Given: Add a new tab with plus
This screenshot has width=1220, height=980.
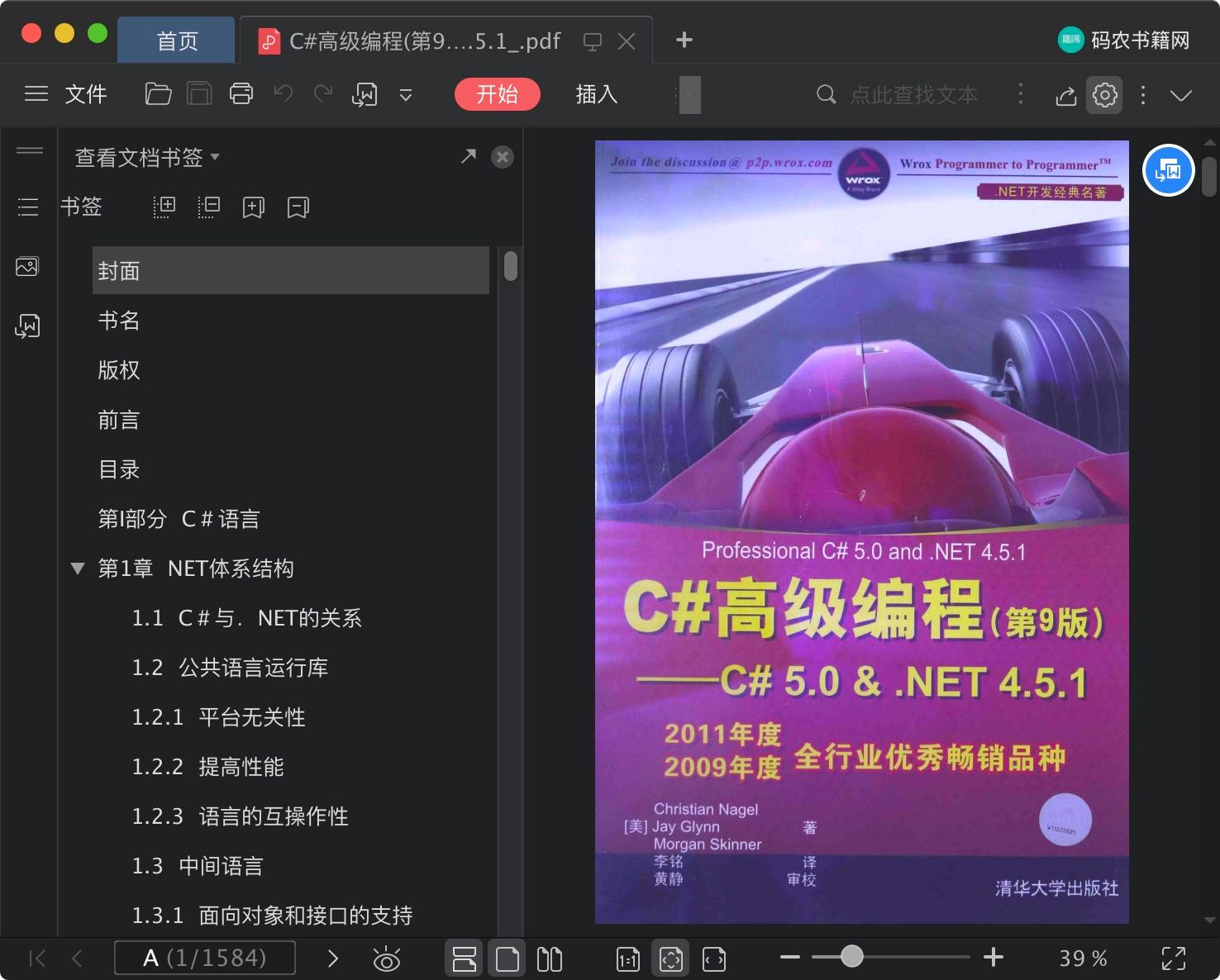Looking at the screenshot, I should pos(684,40).
